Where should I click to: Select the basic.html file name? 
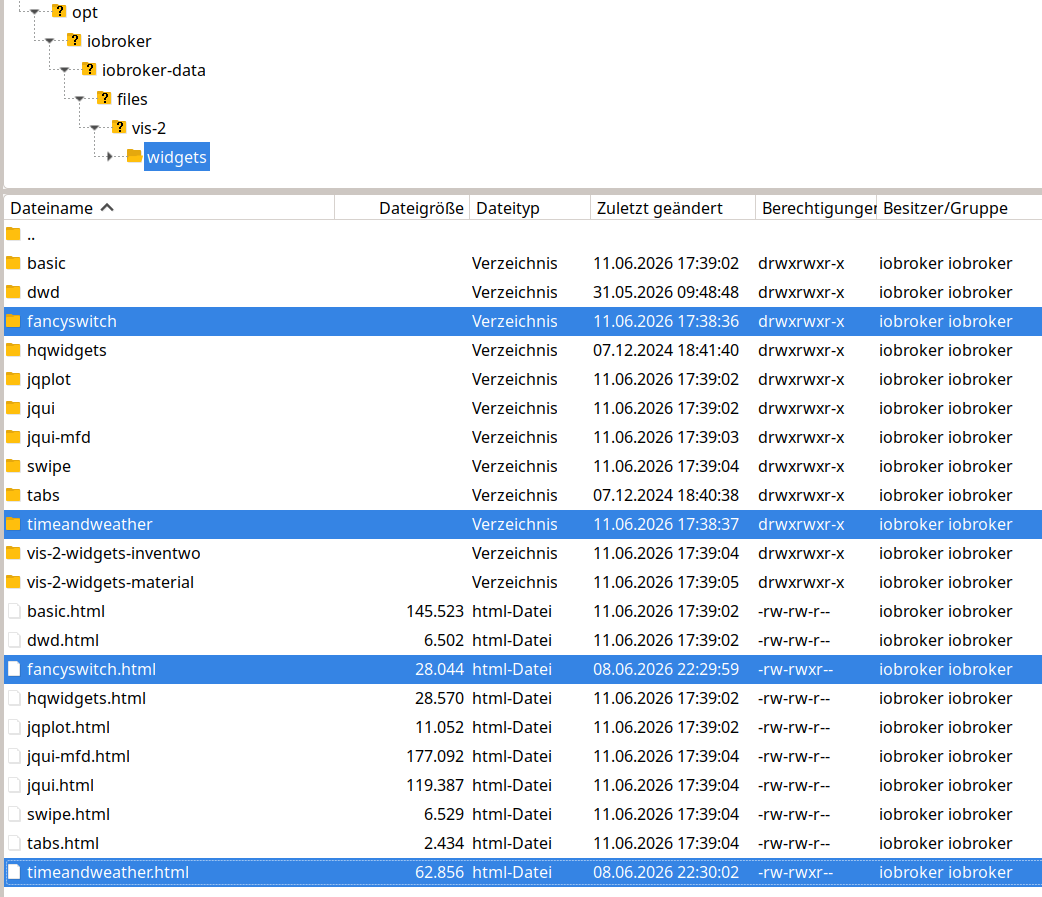coord(66,611)
